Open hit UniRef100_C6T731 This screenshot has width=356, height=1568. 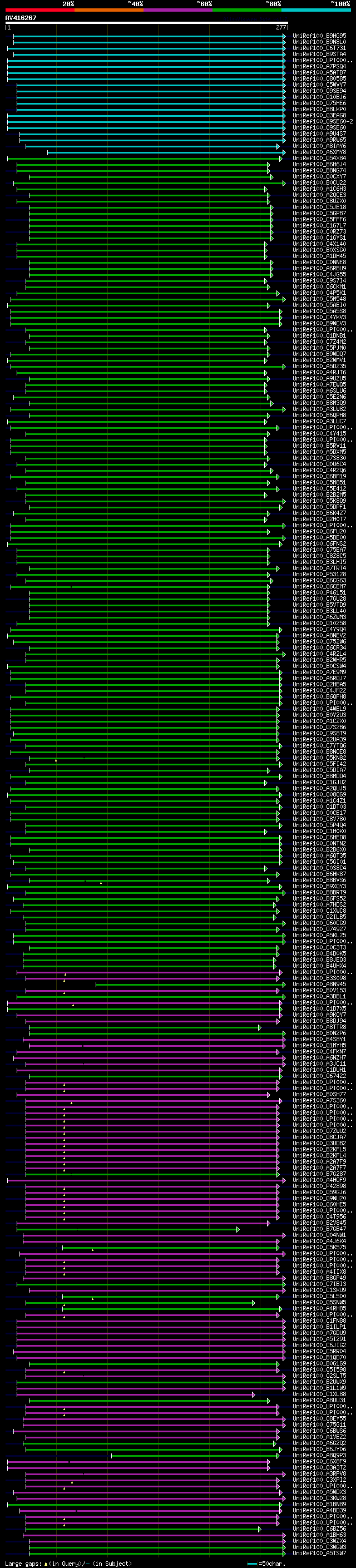319,48
